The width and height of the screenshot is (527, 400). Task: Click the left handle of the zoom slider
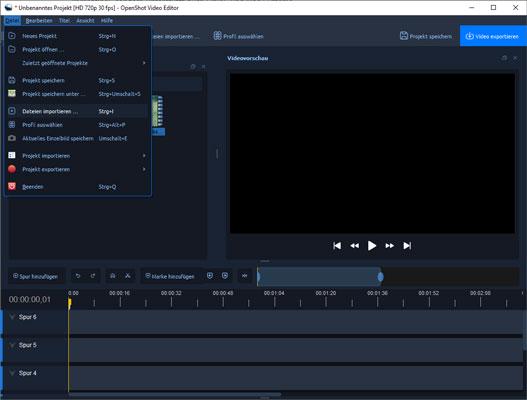[258, 277]
